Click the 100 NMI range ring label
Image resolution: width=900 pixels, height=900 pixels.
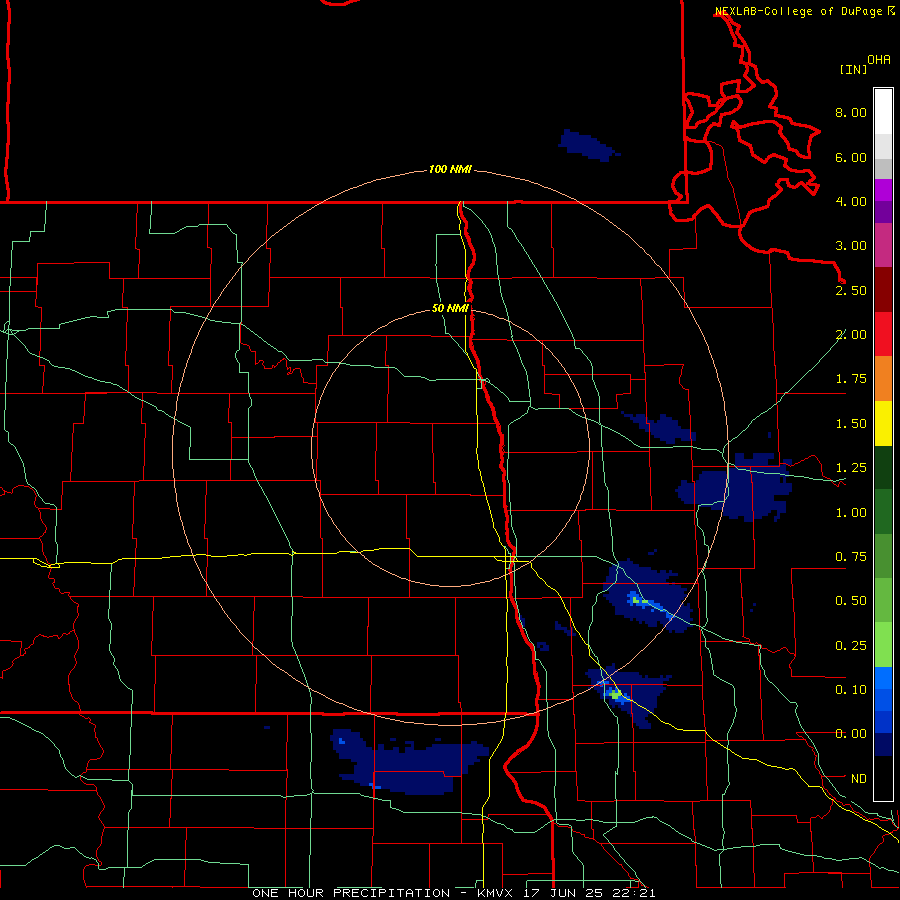click(450, 169)
